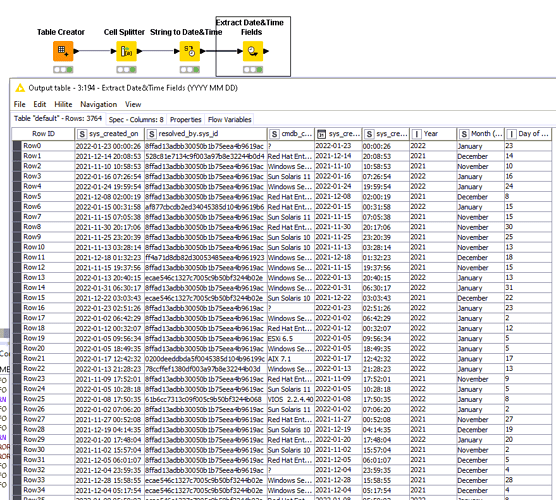
Task: Click cell 2021-12-14 20:08:53 in Row1
Action: tap(110, 156)
